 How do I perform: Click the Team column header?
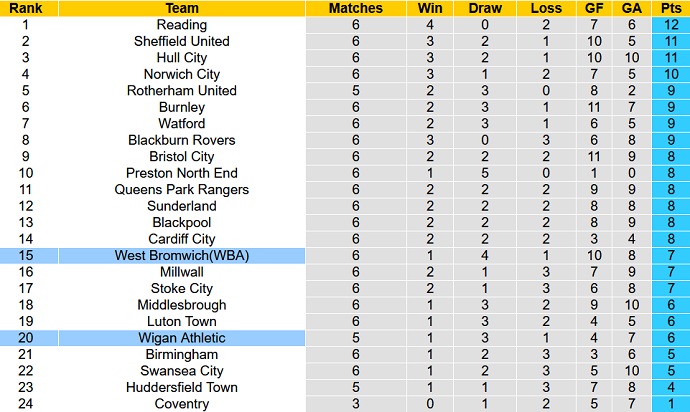click(x=182, y=8)
